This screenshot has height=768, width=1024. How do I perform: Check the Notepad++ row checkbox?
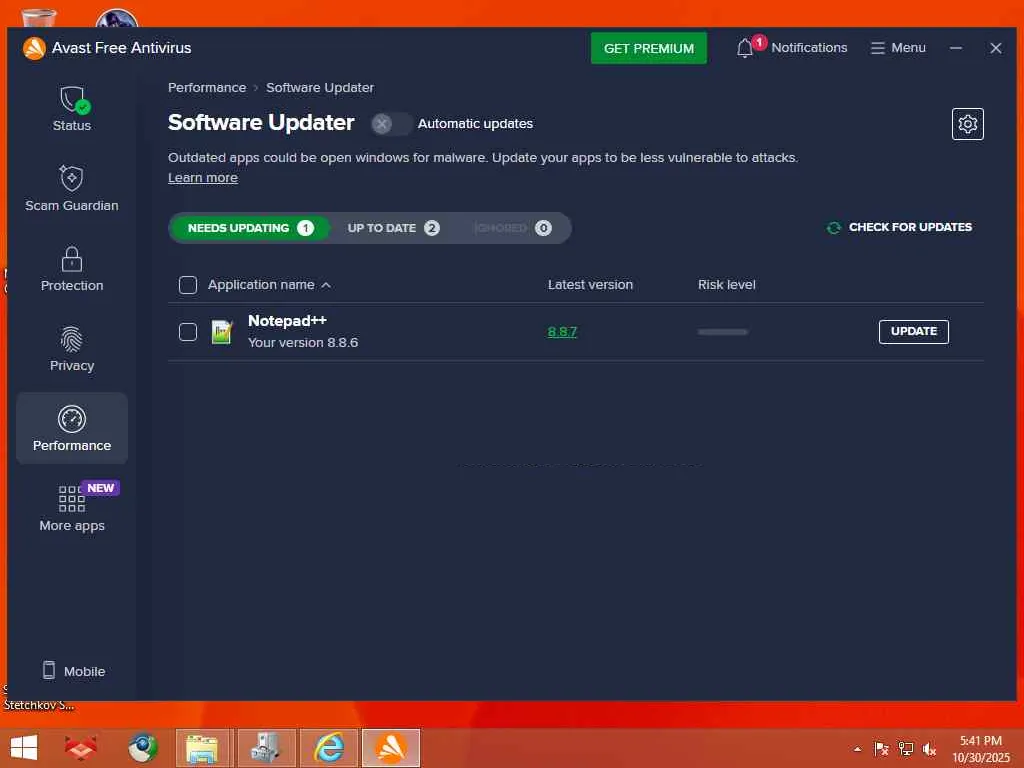click(188, 332)
